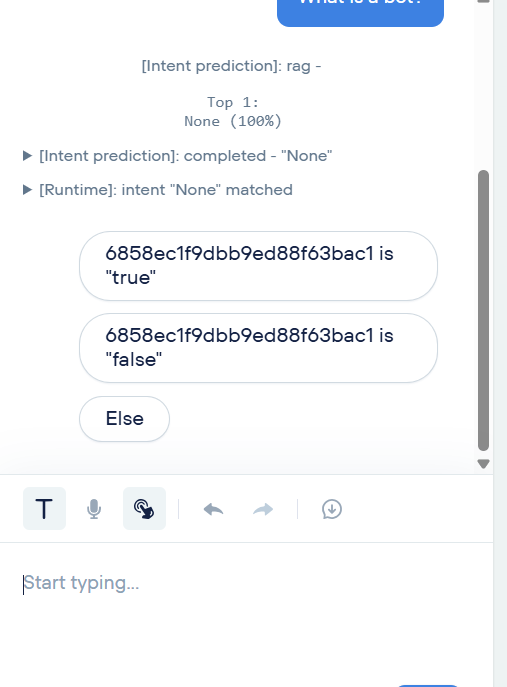The height and width of the screenshot is (687, 507).
Task: Choose the 6858ec1f9dbb9ed88f63bac1 is "true" option
Action: coord(258,266)
